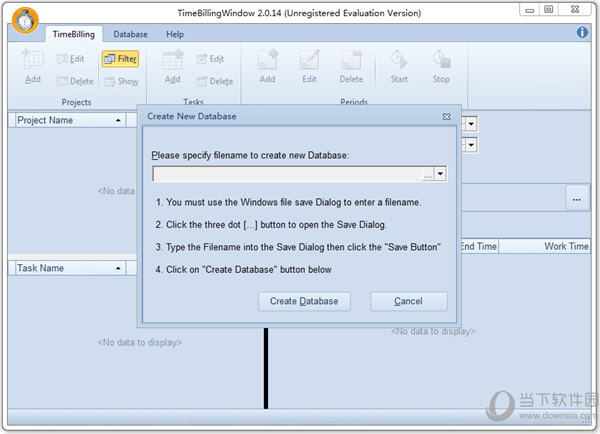The image size is (600, 434).
Task: Edit the selected task
Action: click(210, 59)
